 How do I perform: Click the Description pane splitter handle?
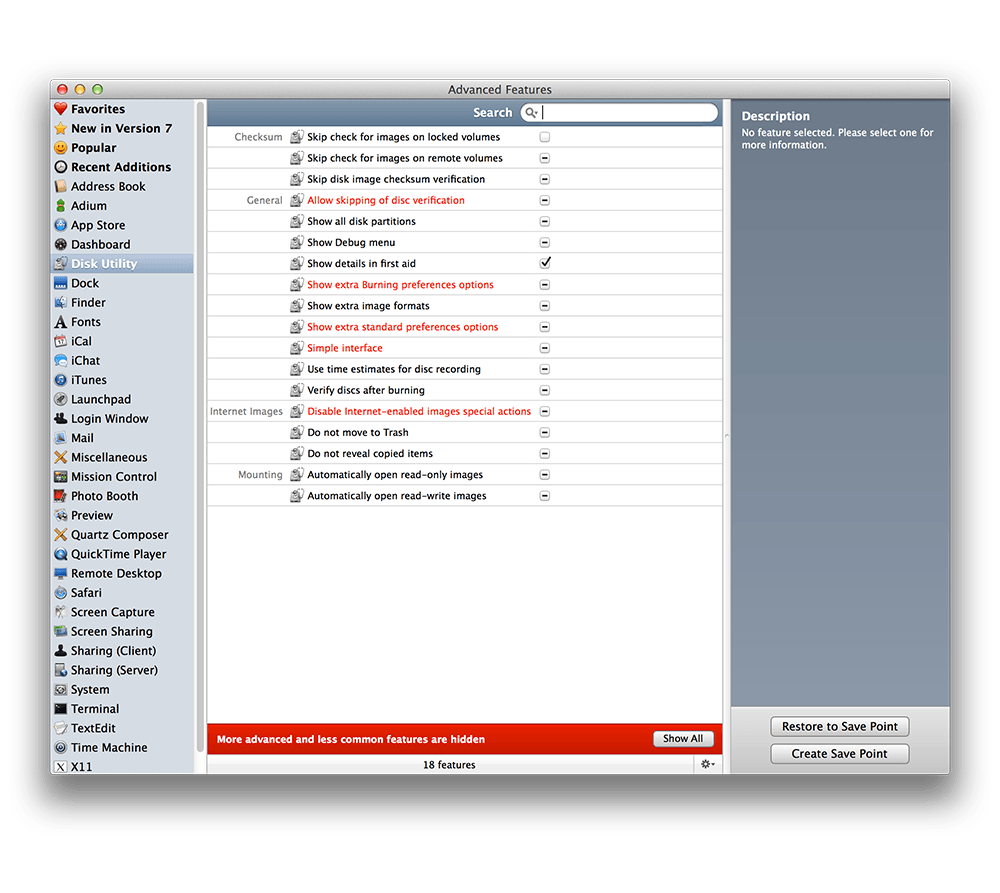point(726,436)
